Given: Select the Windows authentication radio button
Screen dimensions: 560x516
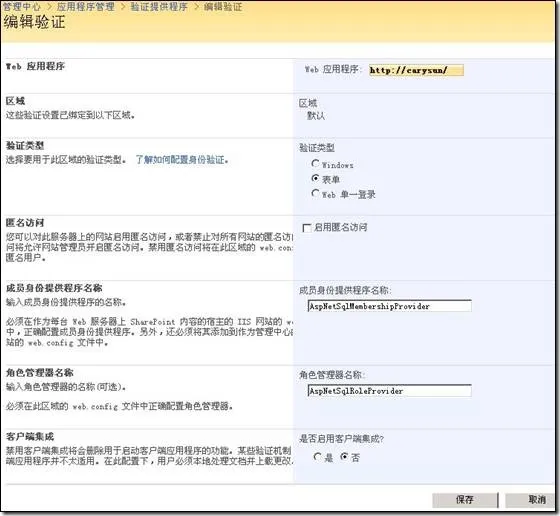Looking at the screenshot, I should [x=315, y=164].
